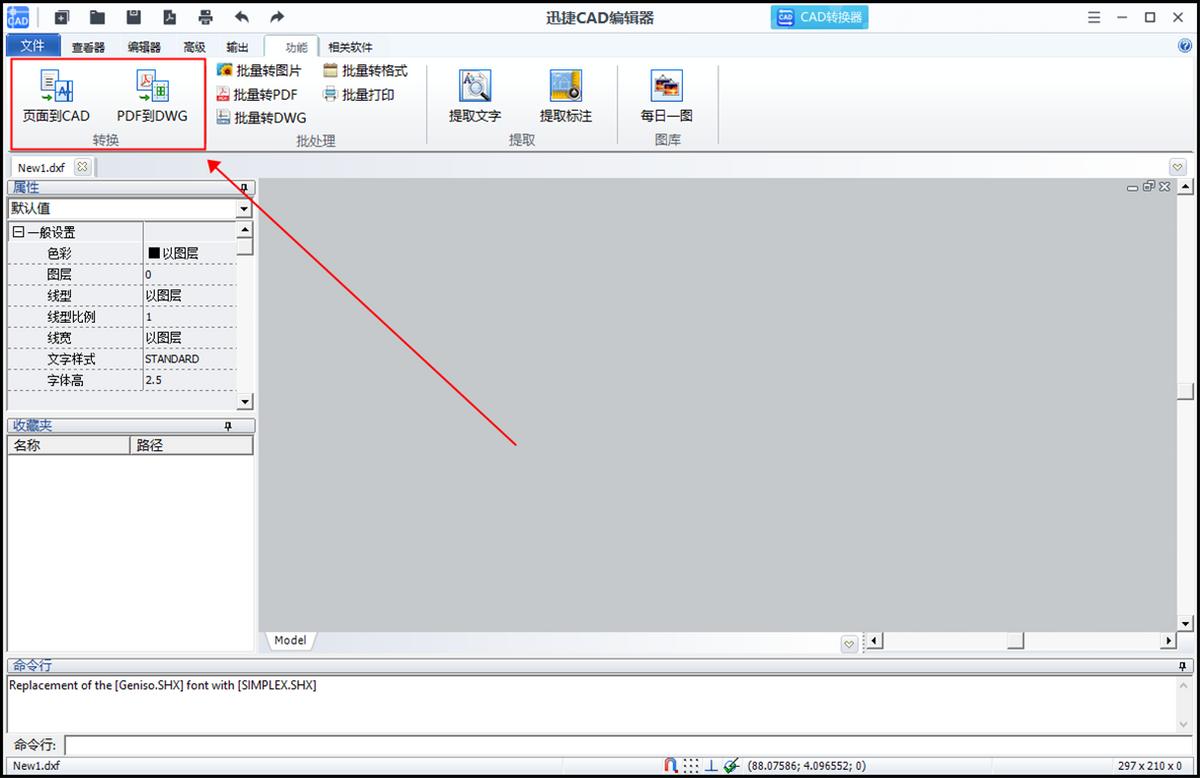
Task: Click the 线型 property row
Action: click(x=122, y=296)
